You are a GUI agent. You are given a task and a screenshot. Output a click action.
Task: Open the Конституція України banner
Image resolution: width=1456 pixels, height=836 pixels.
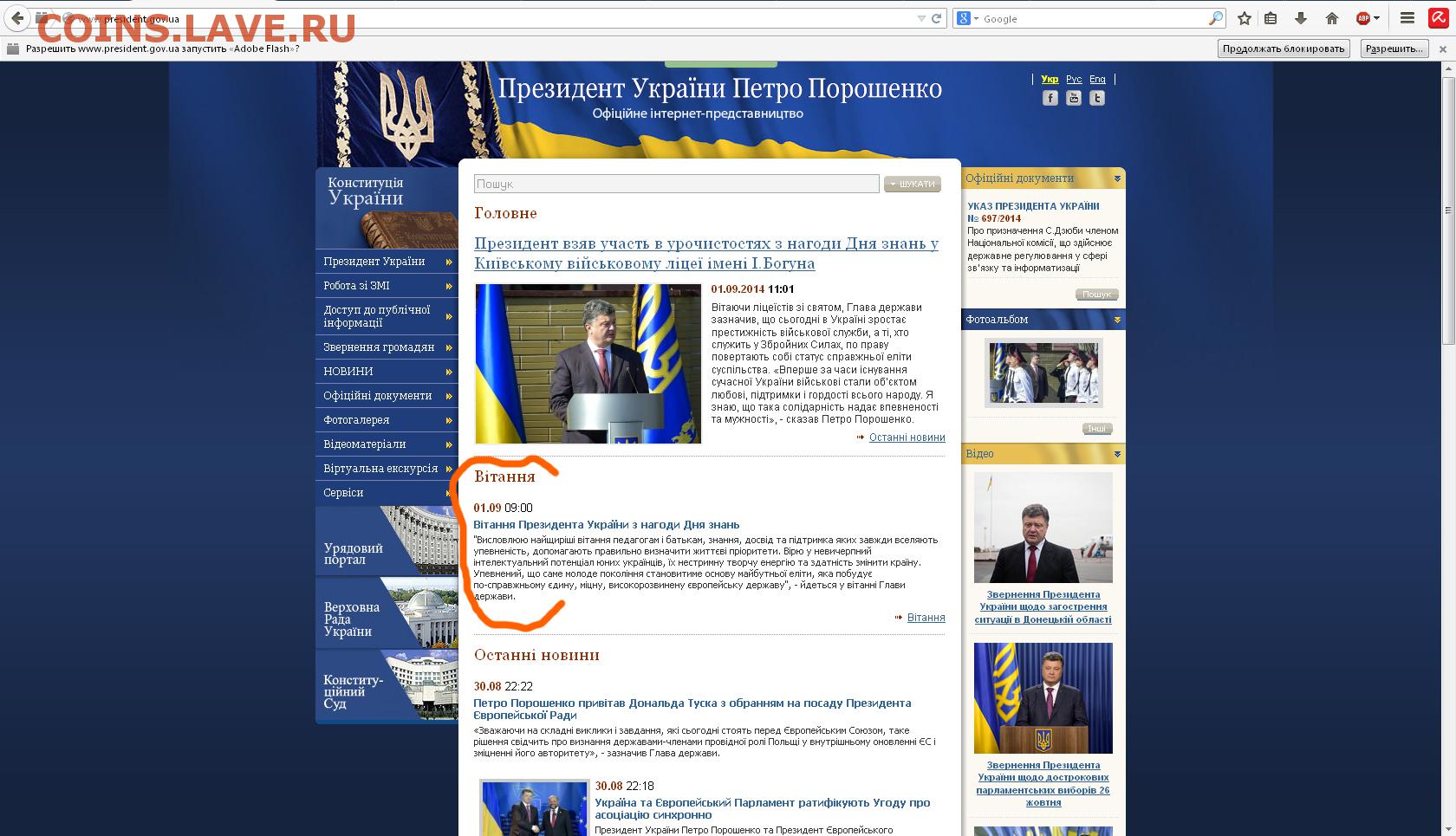(387, 208)
